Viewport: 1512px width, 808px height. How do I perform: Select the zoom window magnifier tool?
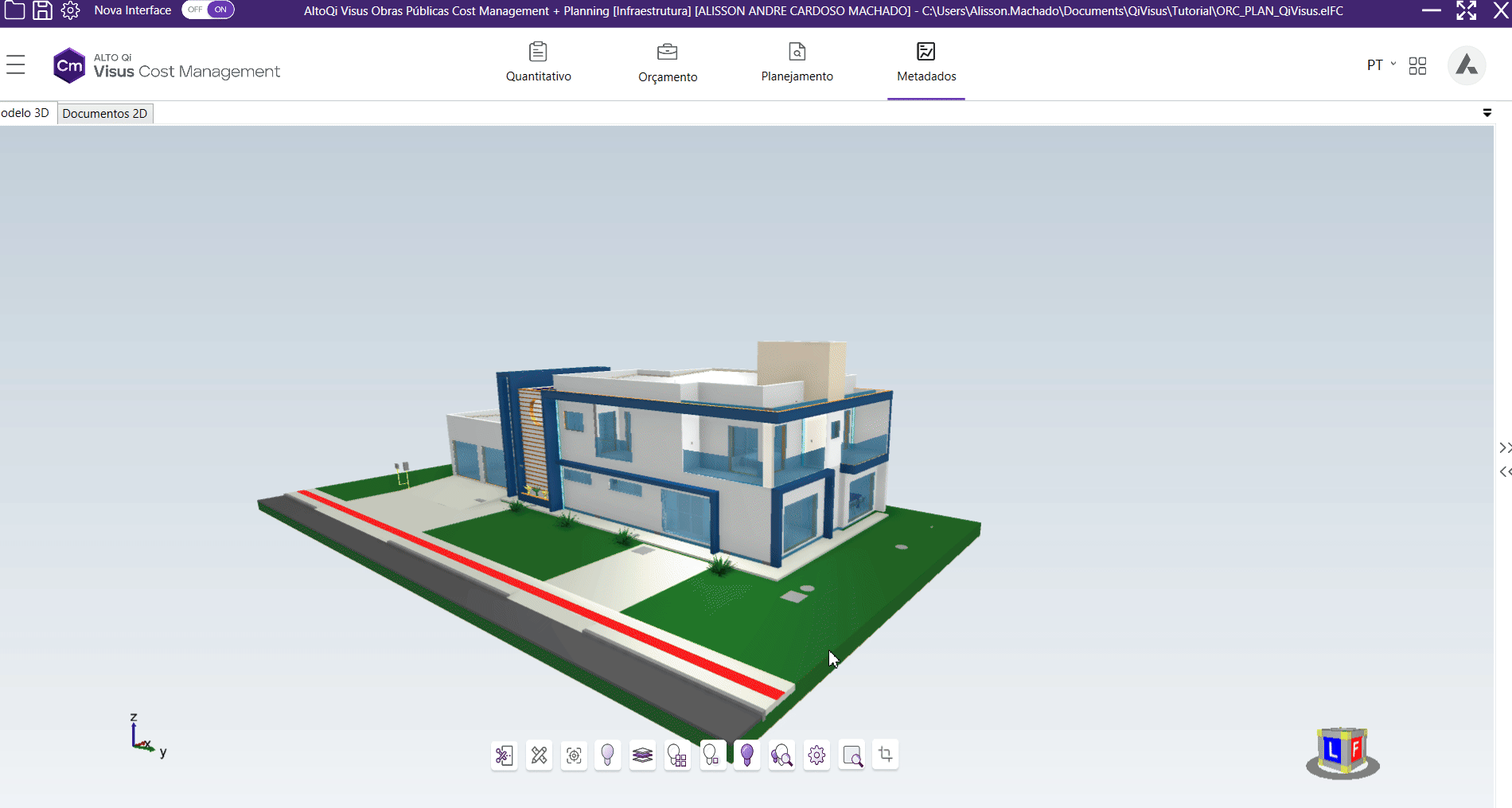[851, 755]
